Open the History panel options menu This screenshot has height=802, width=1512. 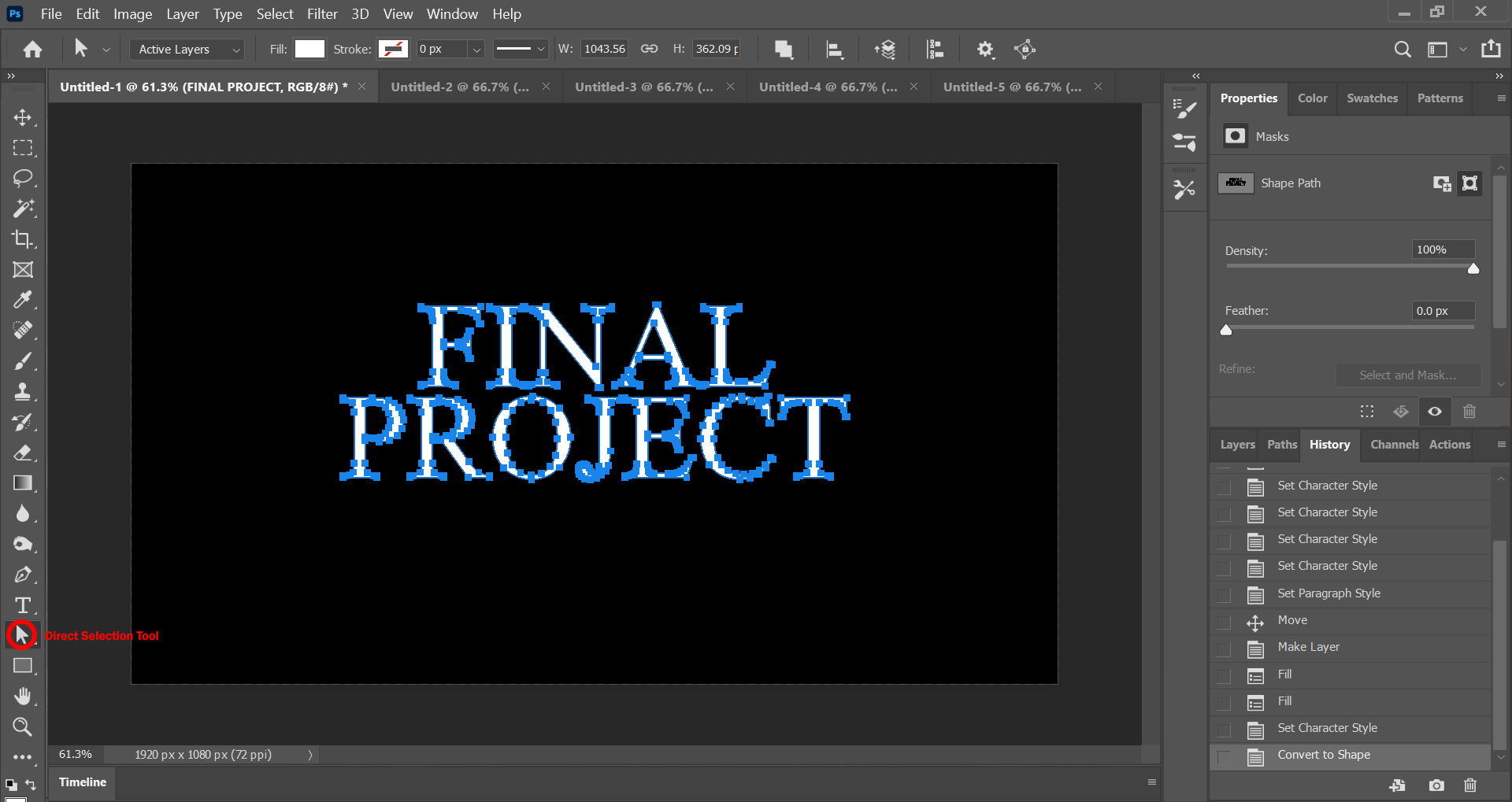pyautogui.click(x=1501, y=445)
